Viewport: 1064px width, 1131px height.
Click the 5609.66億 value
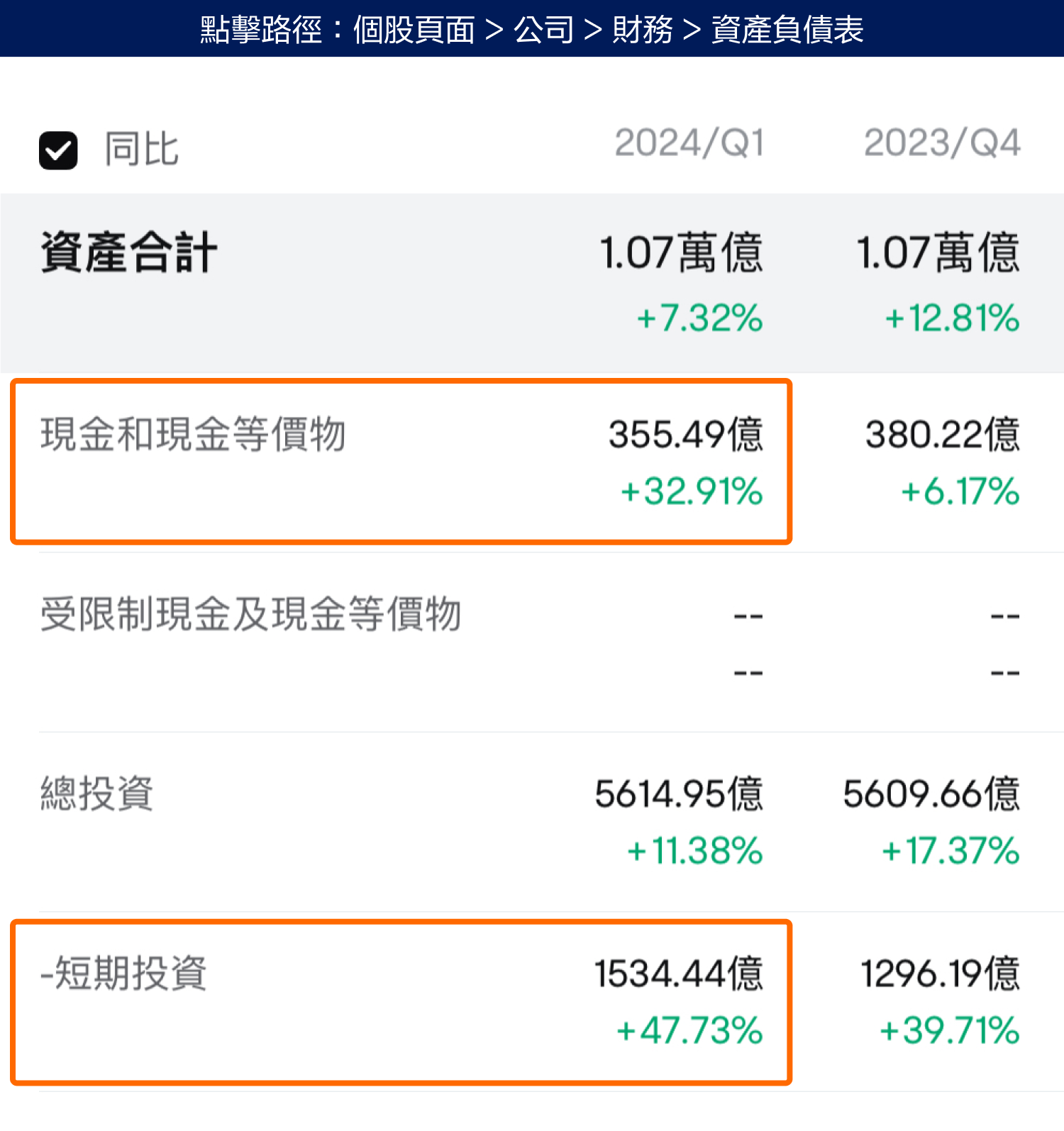931,793
